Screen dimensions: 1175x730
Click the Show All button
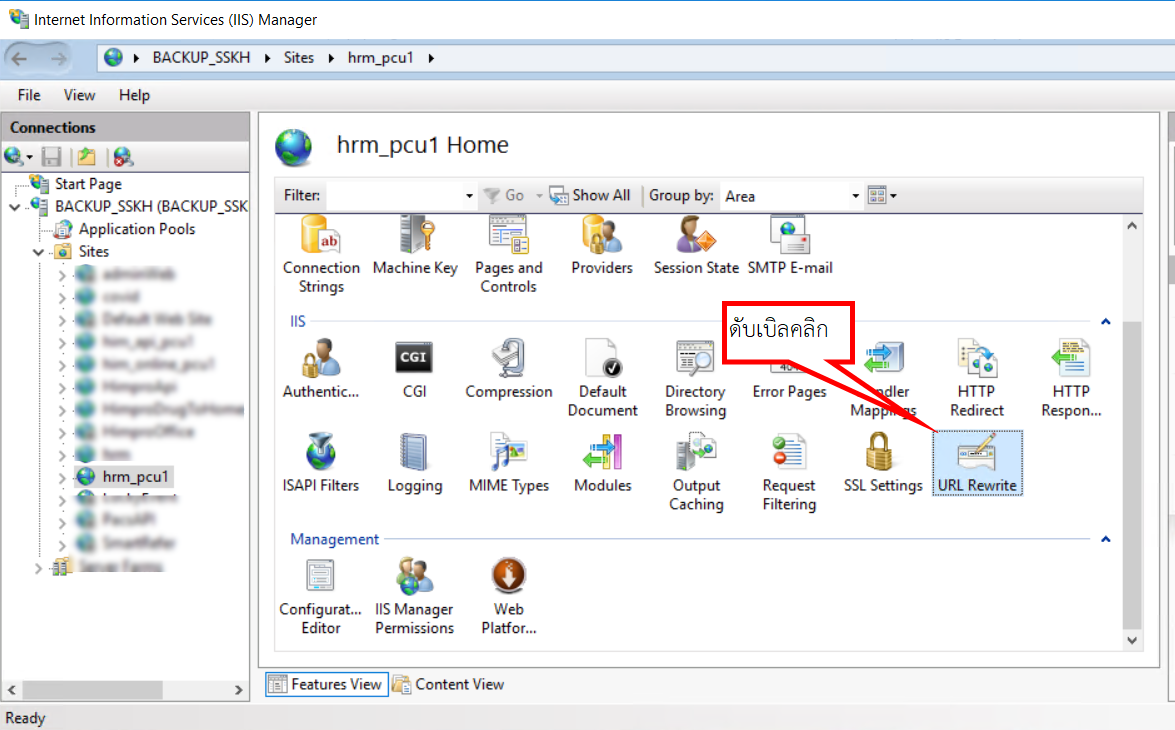pos(590,195)
